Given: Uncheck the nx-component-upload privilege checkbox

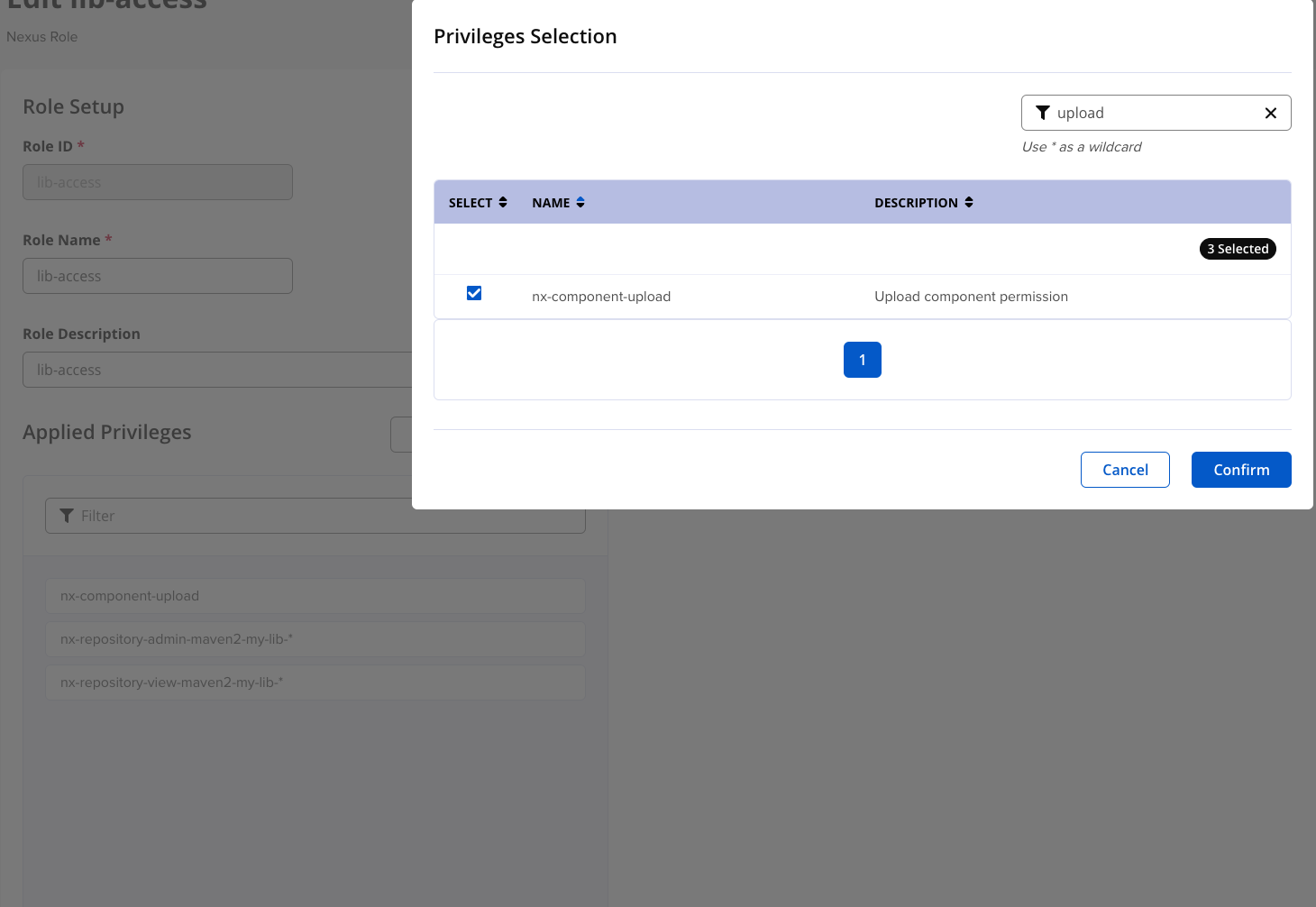Looking at the screenshot, I should point(474,293).
